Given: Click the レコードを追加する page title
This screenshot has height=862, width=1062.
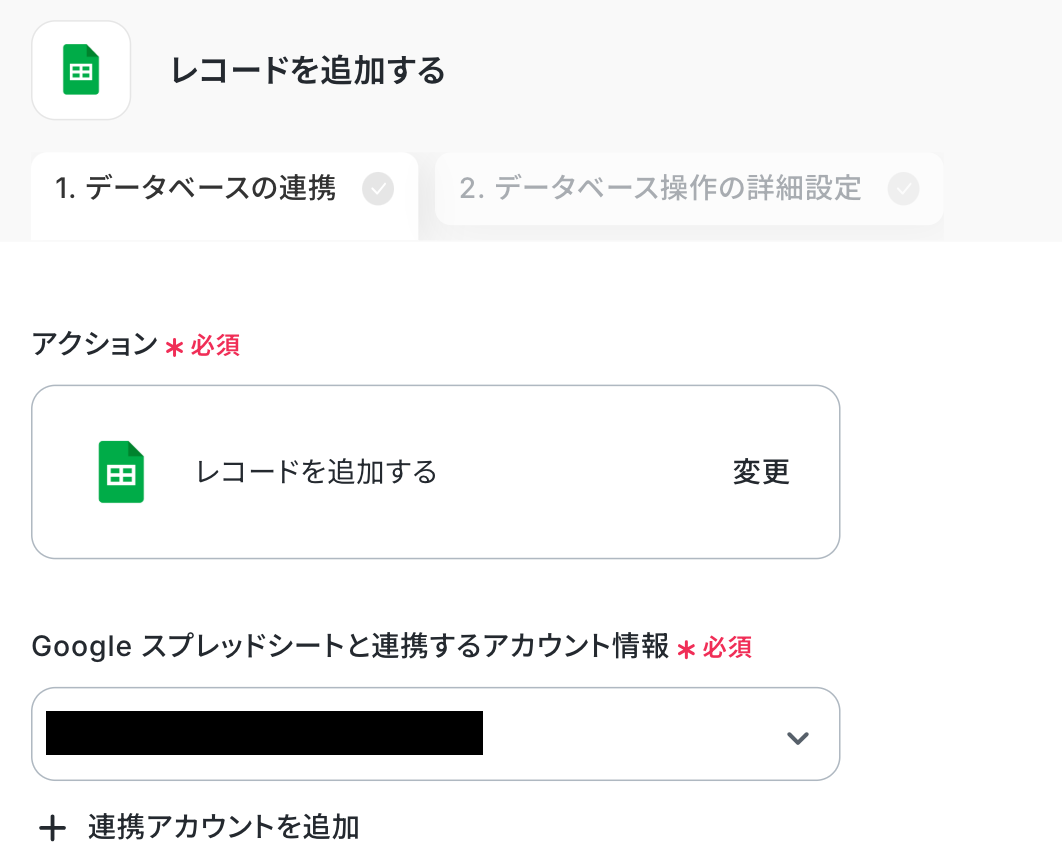Looking at the screenshot, I should 308,71.
